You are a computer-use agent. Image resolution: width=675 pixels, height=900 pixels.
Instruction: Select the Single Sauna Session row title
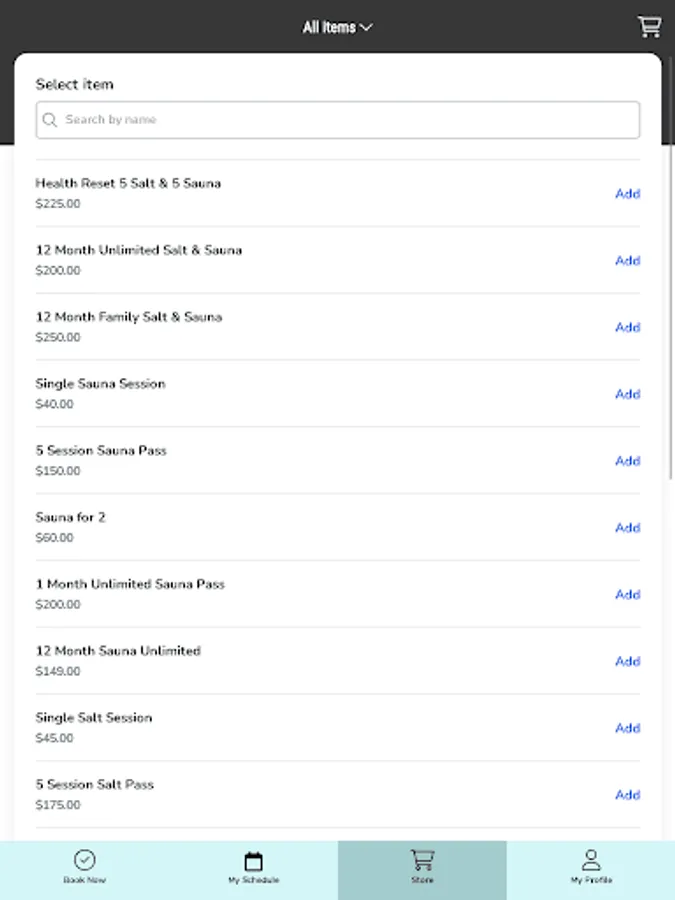pyautogui.click(x=101, y=384)
